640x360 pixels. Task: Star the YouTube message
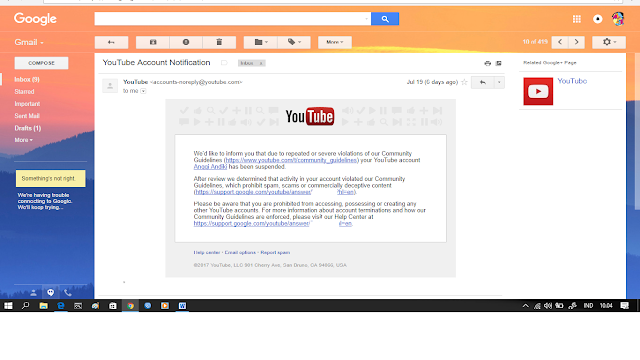(x=464, y=82)
